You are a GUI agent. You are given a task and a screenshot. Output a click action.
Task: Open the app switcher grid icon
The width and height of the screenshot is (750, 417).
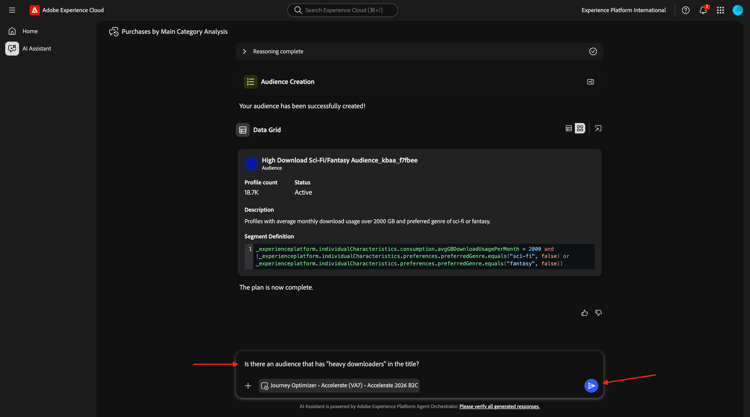pyautogui.click(x=720, y=10)
